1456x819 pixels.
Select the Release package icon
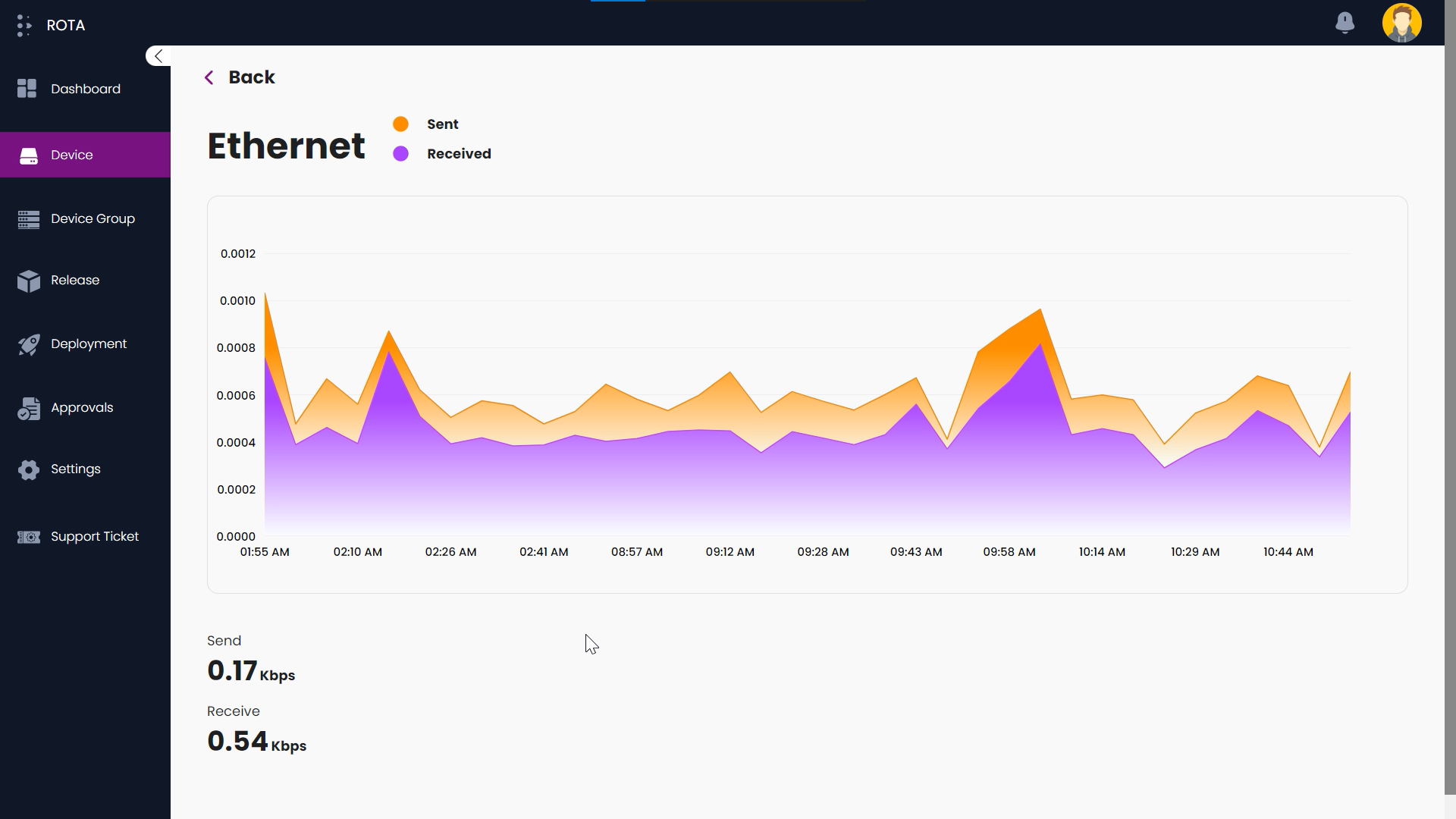coord(28,281)
